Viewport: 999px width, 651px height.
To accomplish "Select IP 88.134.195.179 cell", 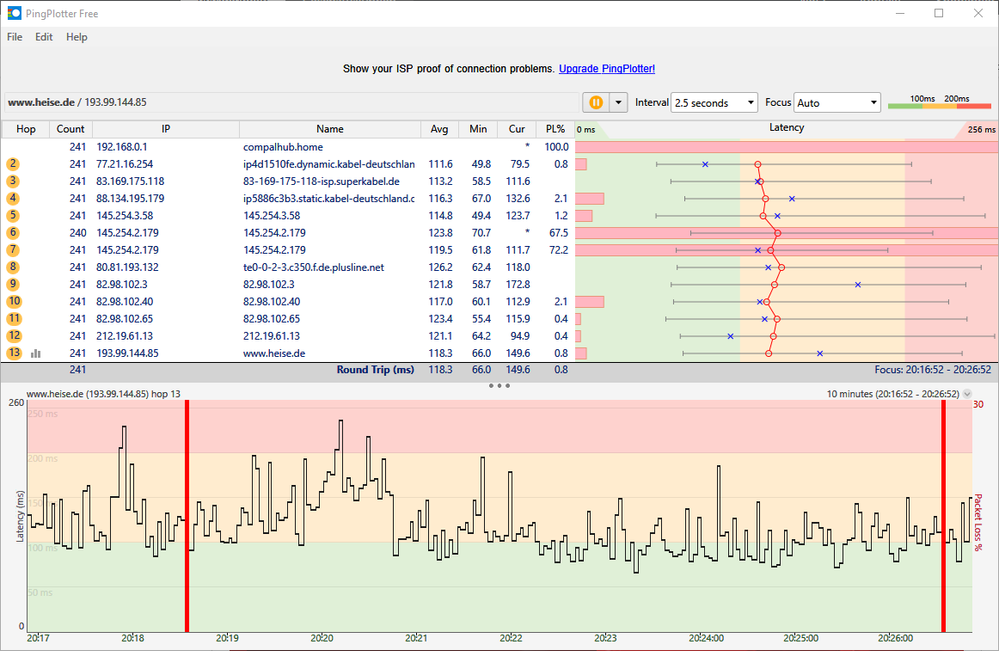I will [130, 199].
